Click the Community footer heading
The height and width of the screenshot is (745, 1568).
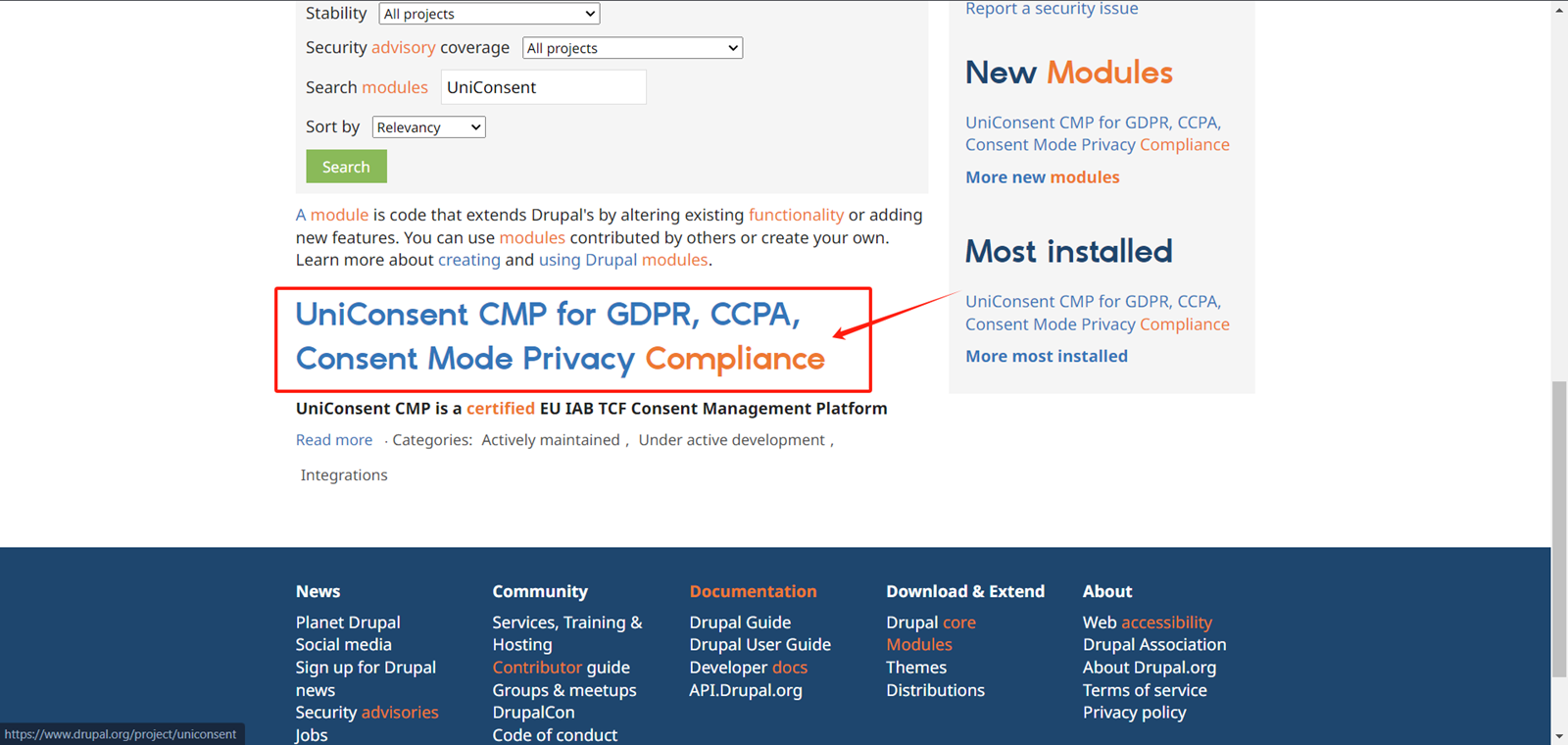540,591
